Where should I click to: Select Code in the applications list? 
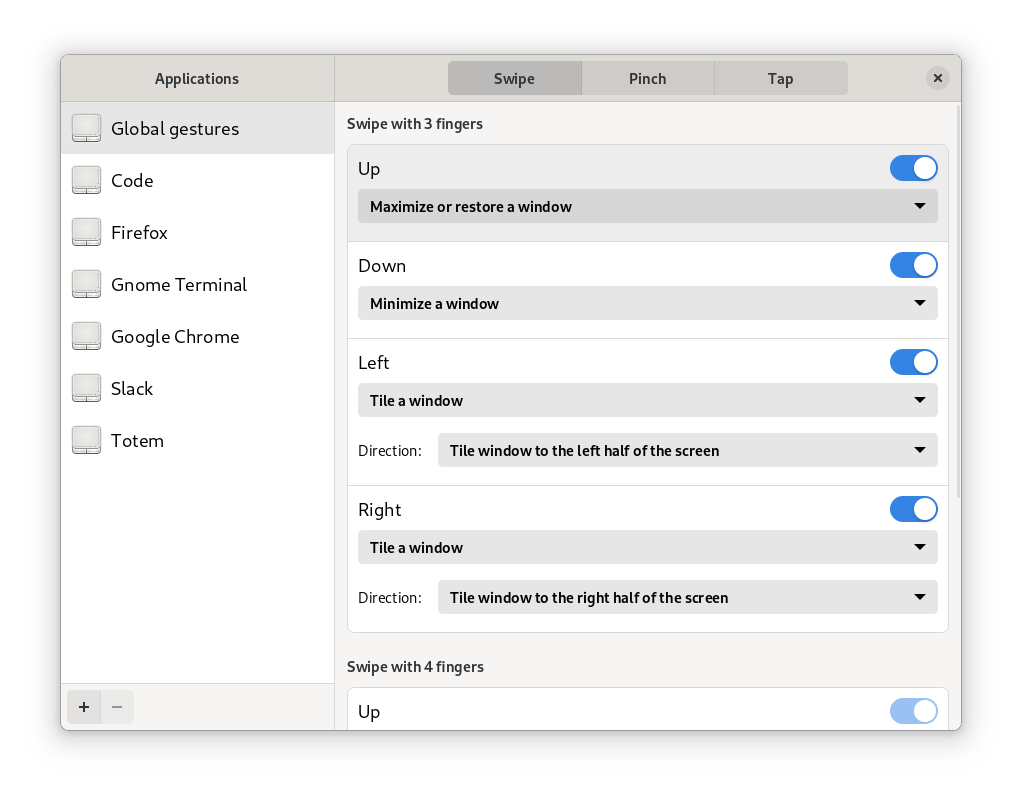[x=197, y=181]
